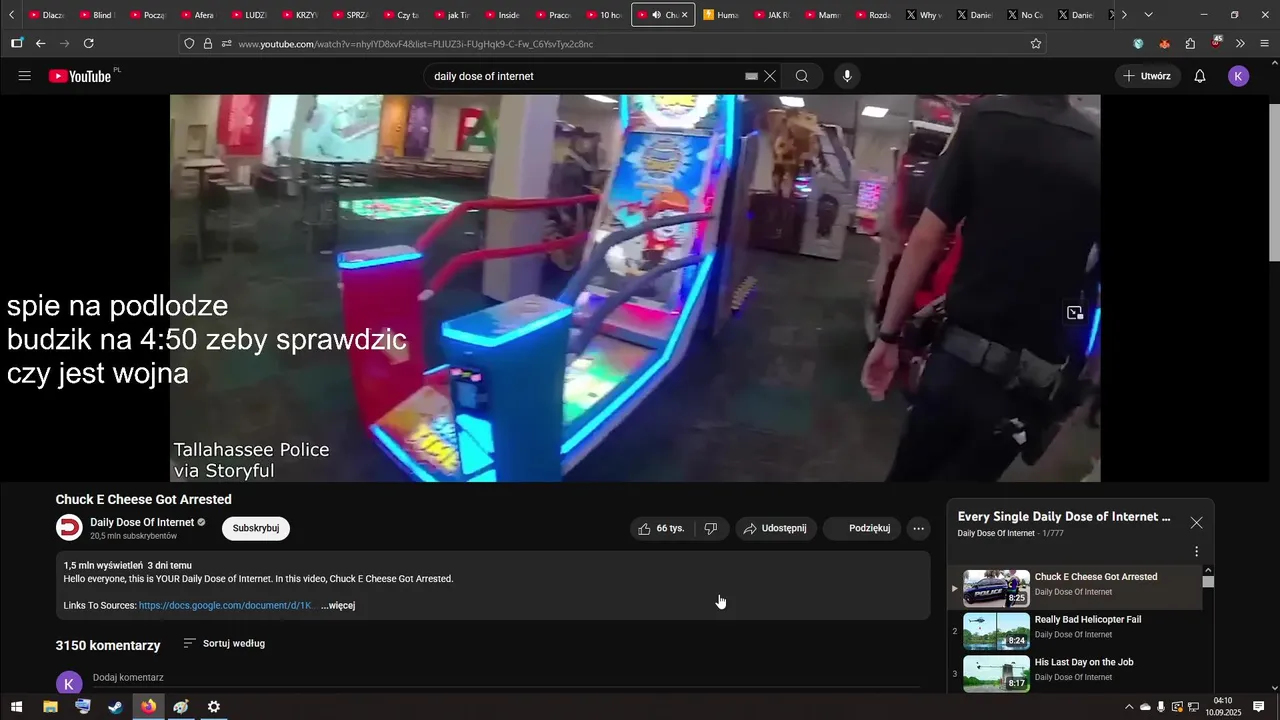The height and width of the screenshot is (720, 1280).
Task: Click the Daily Dose Of Internet channel name
Action: (x=142, y=522)
